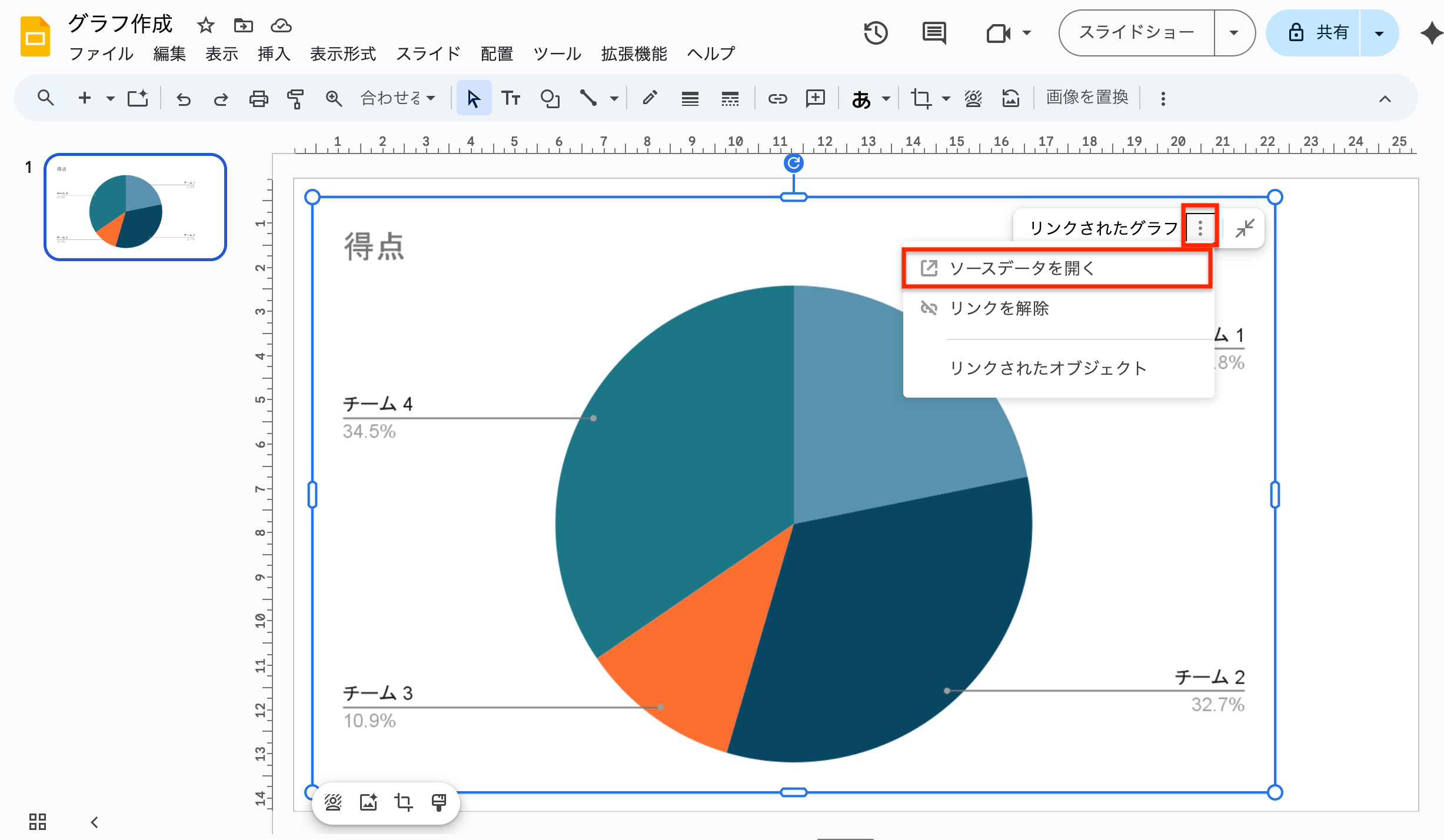Open the insert comment tool
Screen dimensions: 1444x840
tap(816, 98)
